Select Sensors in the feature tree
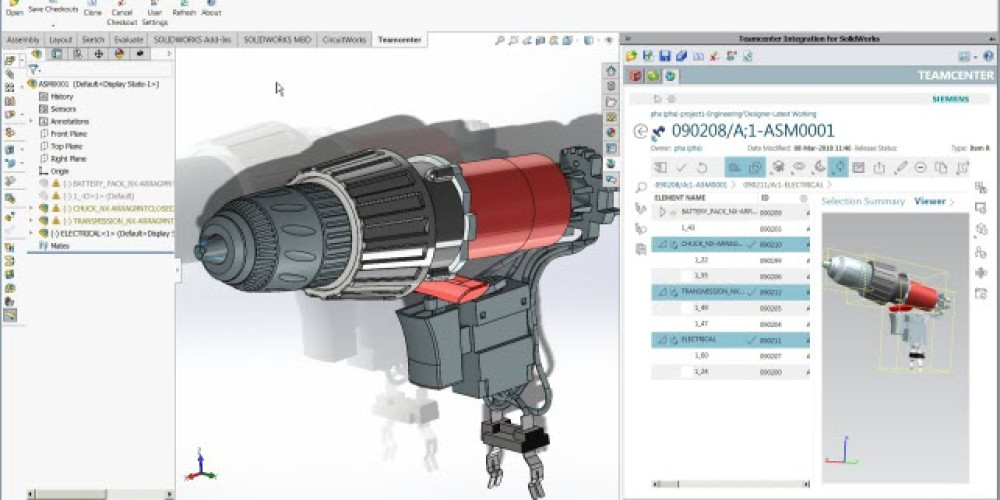This screenshot has height=500, width=1000. tap(63, 109)
